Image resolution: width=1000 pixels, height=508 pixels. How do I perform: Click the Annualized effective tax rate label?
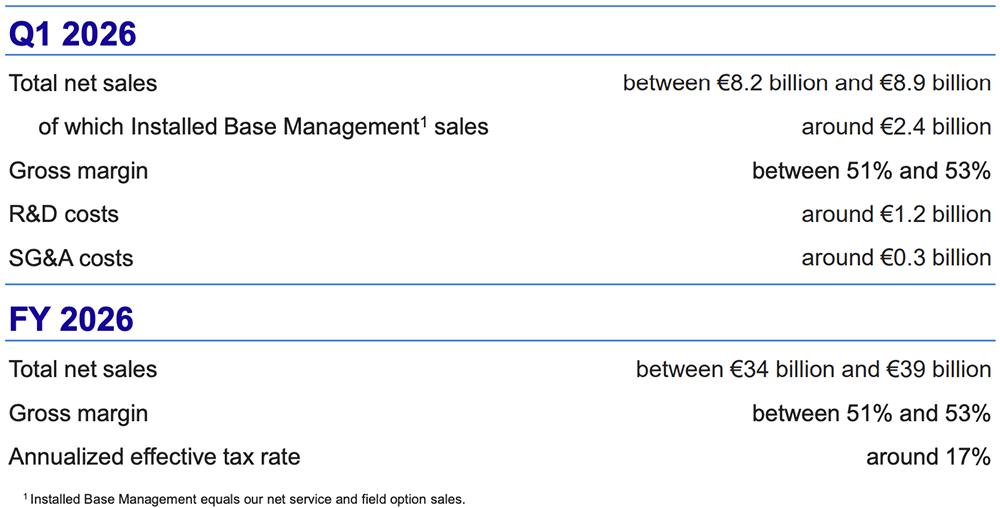point(154,458)
